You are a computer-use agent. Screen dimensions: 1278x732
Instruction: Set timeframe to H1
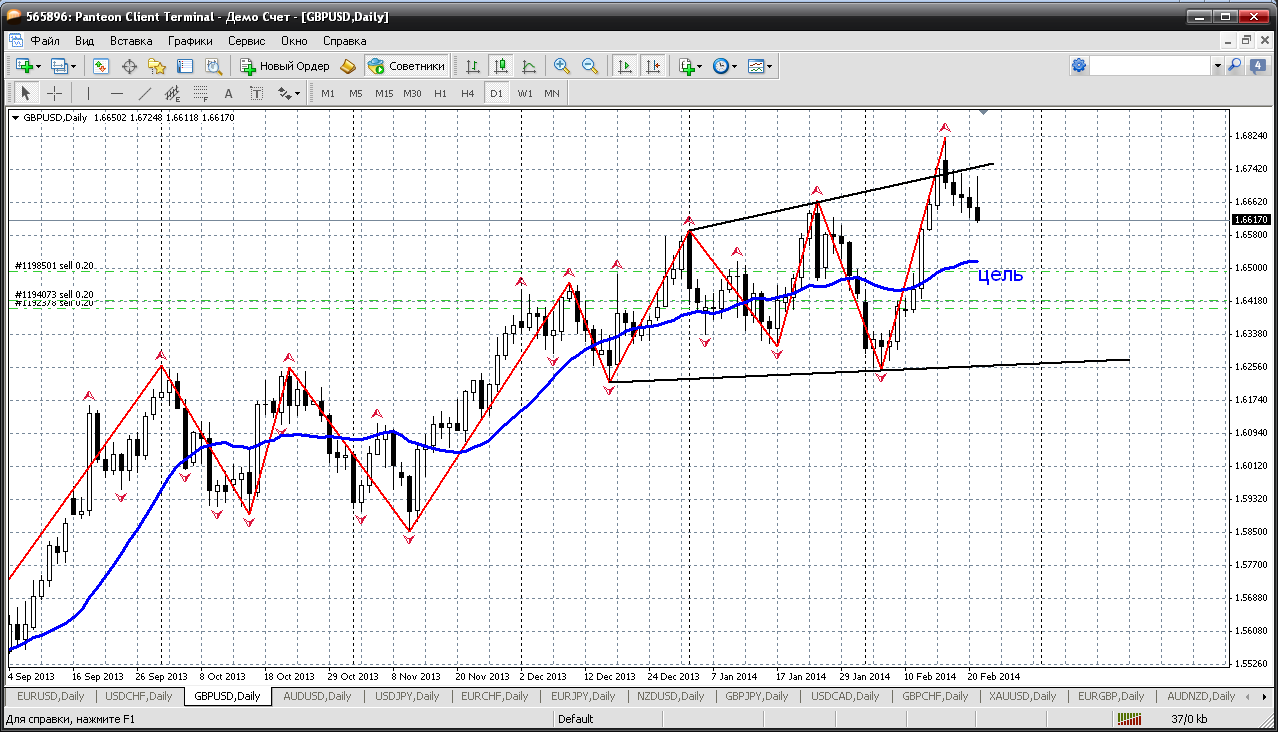(440, 93)
